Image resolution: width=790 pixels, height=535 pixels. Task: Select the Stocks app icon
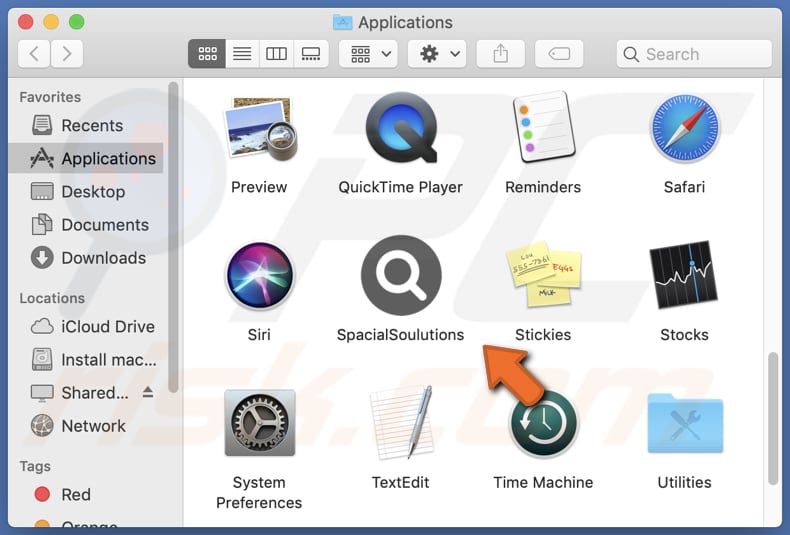684,275
